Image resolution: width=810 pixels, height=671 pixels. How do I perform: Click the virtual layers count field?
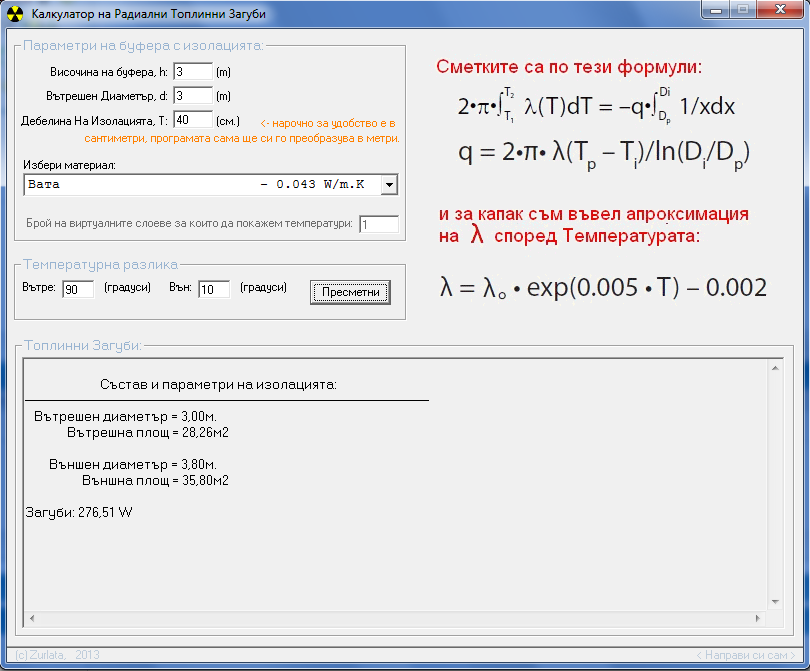coord(379,225)
